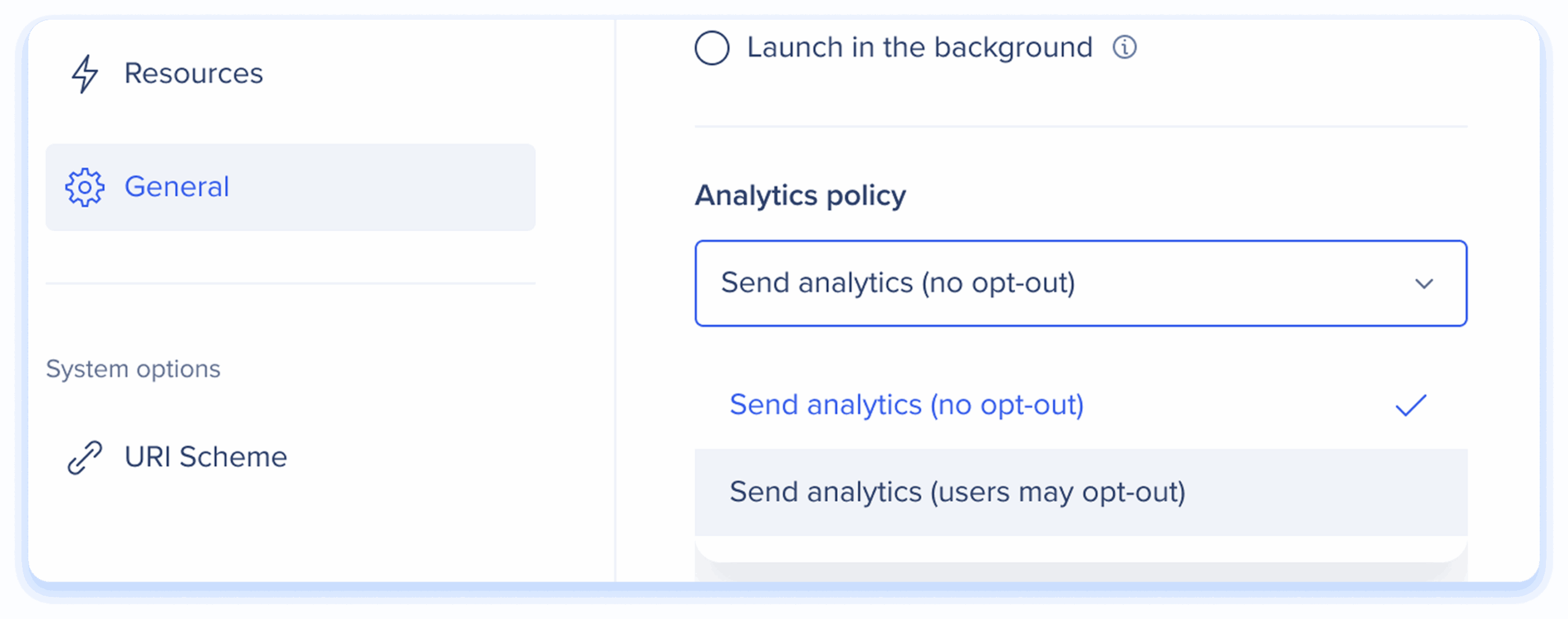Choose Send analytics (users may opt-out)

(x=957, y=492)
